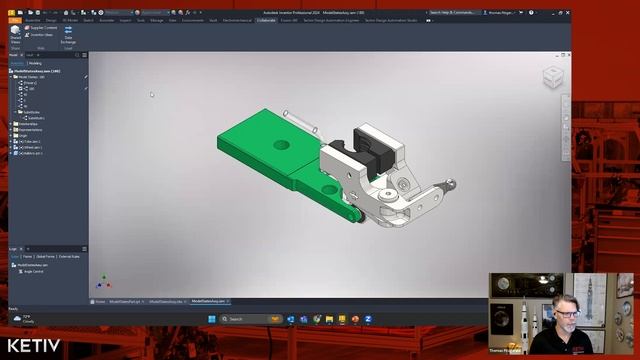Select the 90 model state
Viewport: 640px width, 360px height.
click(24, 106)
